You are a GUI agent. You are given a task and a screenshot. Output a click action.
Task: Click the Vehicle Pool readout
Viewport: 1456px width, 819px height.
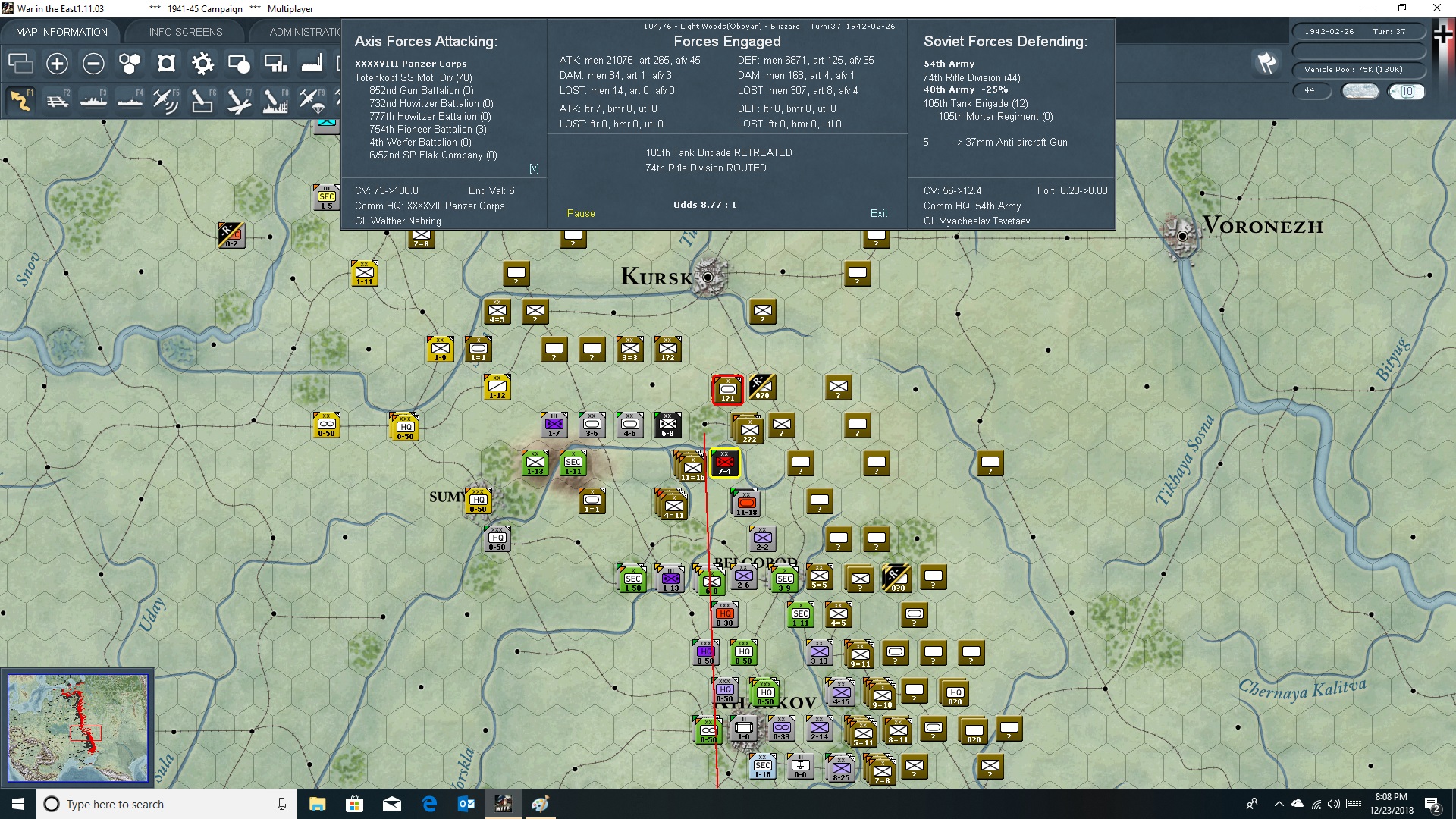click(x=1358, y=69)
